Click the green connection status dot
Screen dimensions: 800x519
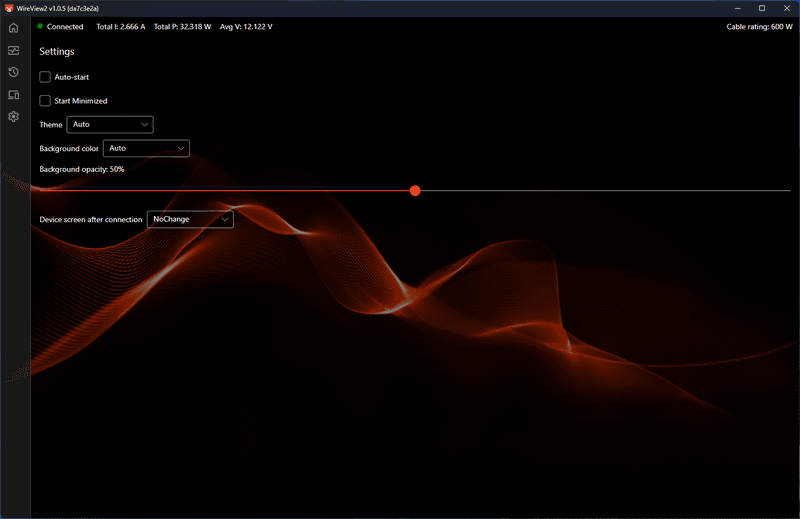pos(40,26)
